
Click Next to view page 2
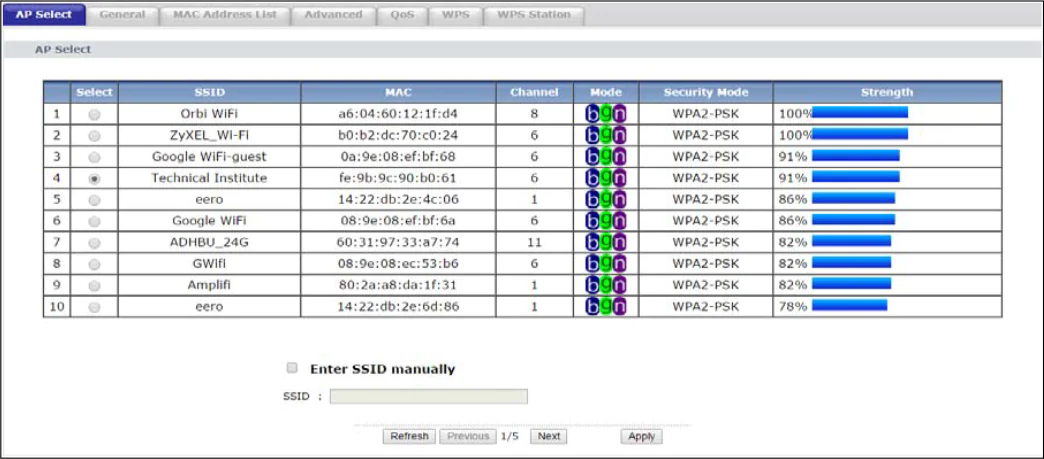pyautogui.click(x=549, y=436)
